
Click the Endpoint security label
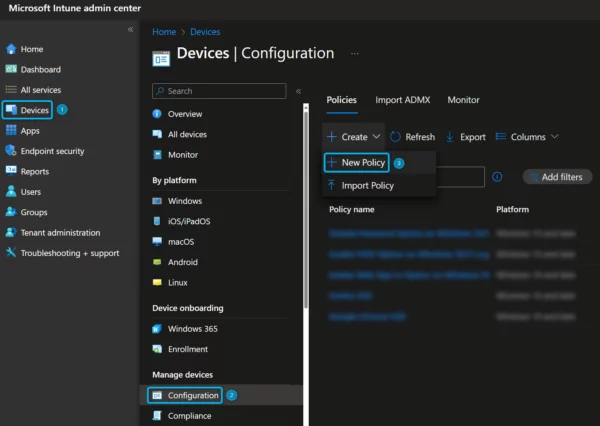tap(52, 151)
